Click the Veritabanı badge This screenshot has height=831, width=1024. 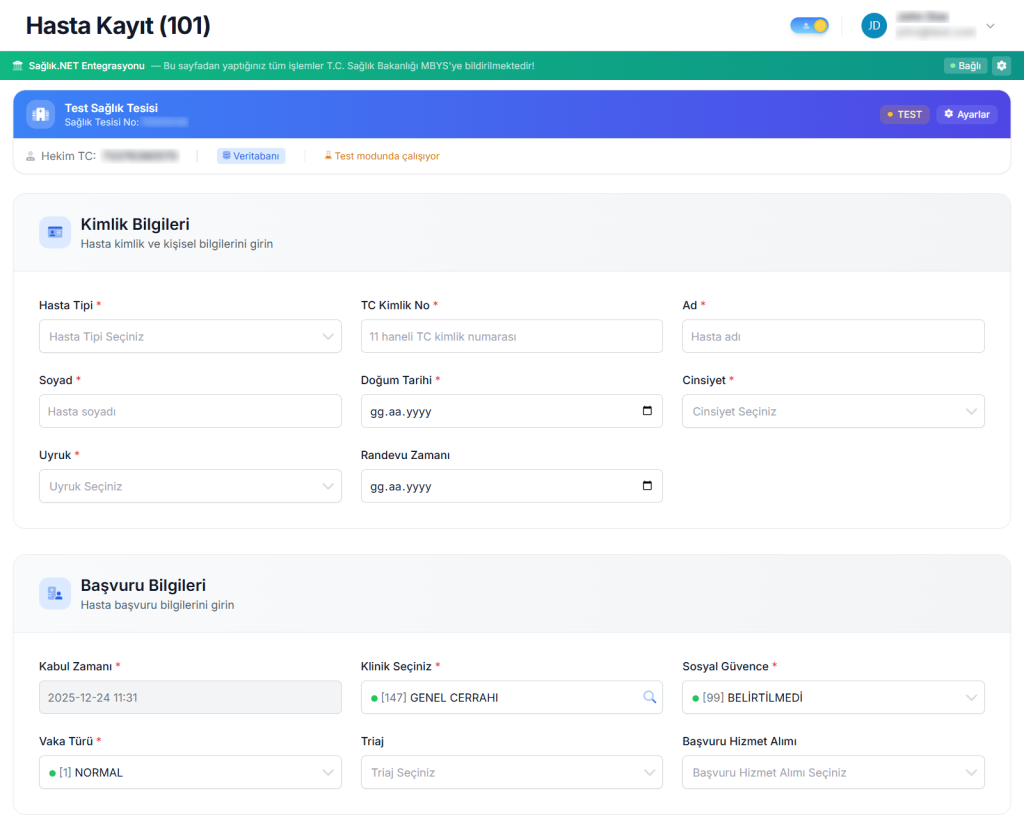tap(251, 156)
